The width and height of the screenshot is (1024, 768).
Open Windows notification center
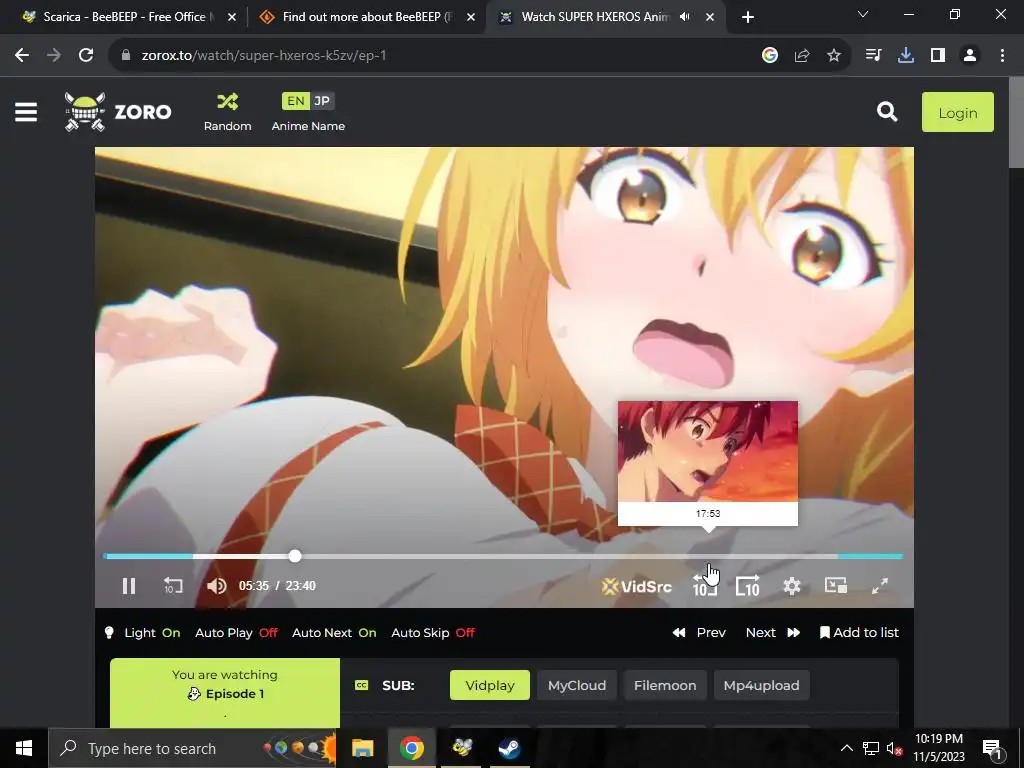pos(992,748)
